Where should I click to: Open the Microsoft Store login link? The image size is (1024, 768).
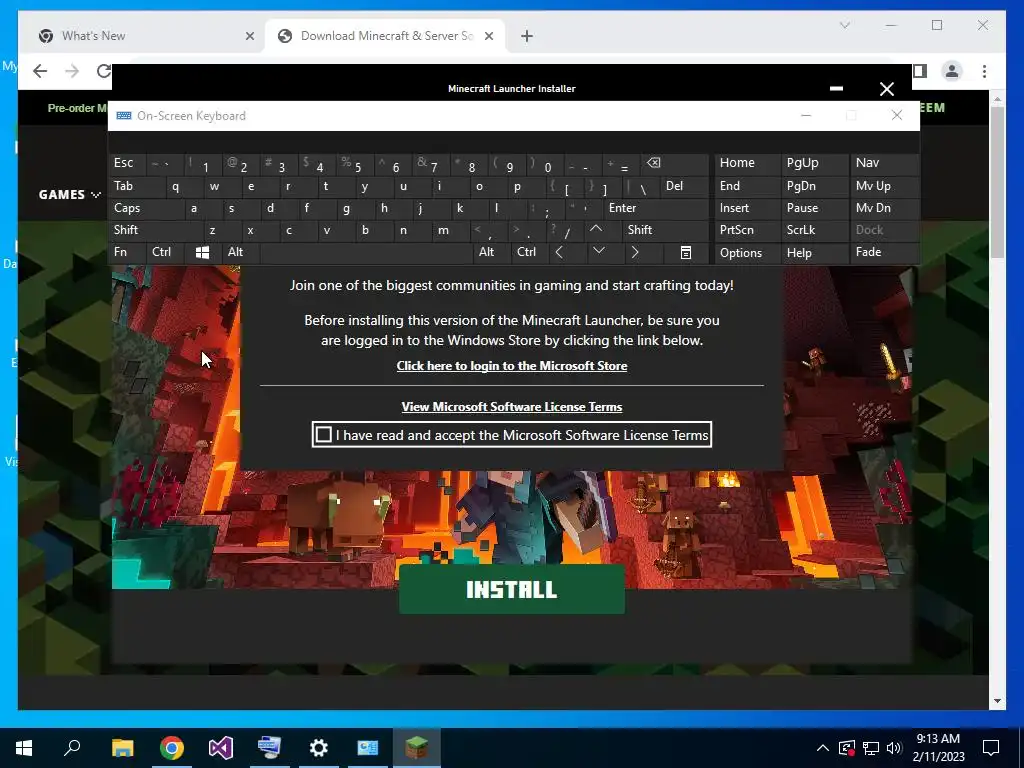click(x=511, y=366)
